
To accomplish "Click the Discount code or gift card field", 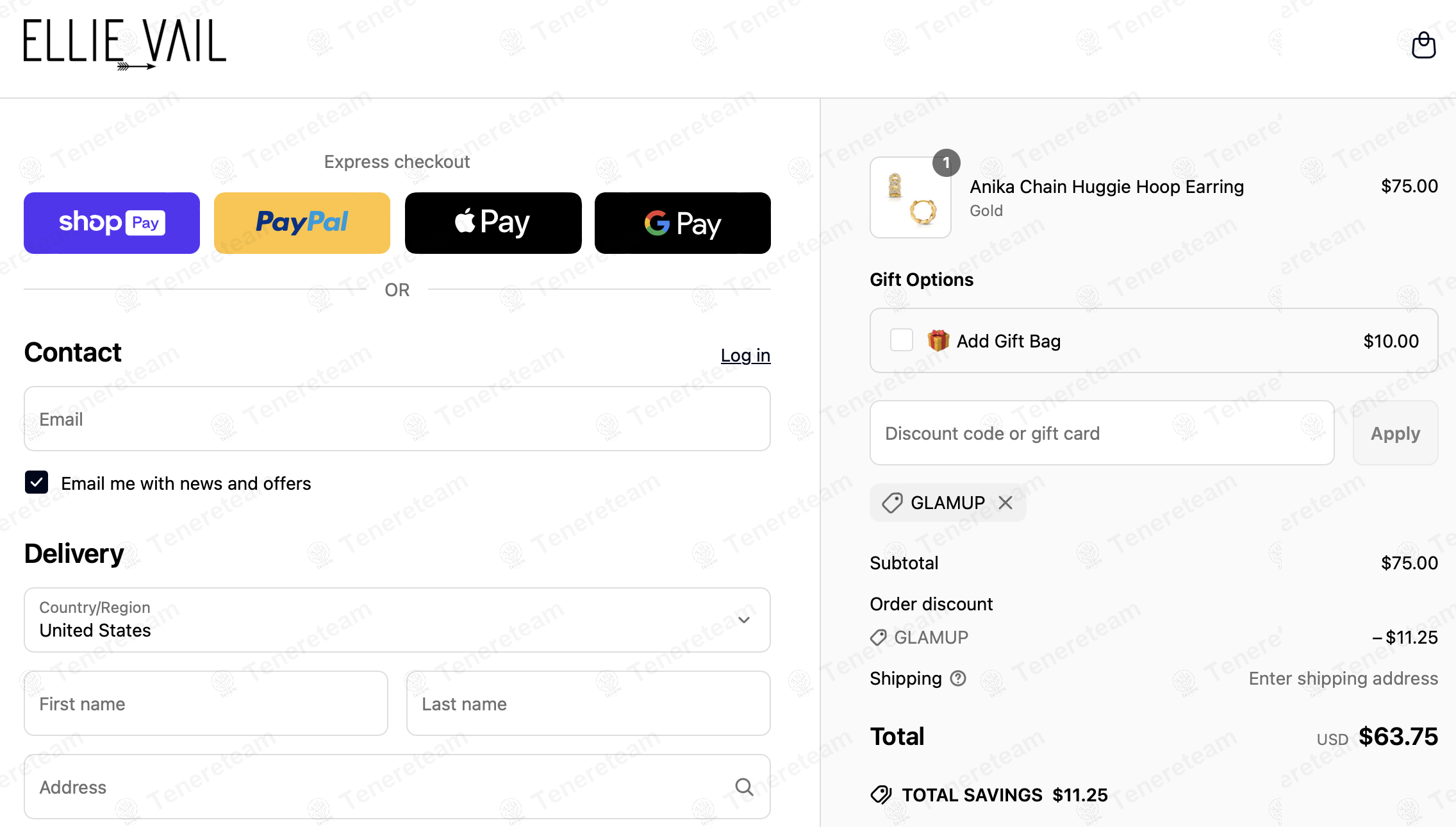I will 1102,433.
